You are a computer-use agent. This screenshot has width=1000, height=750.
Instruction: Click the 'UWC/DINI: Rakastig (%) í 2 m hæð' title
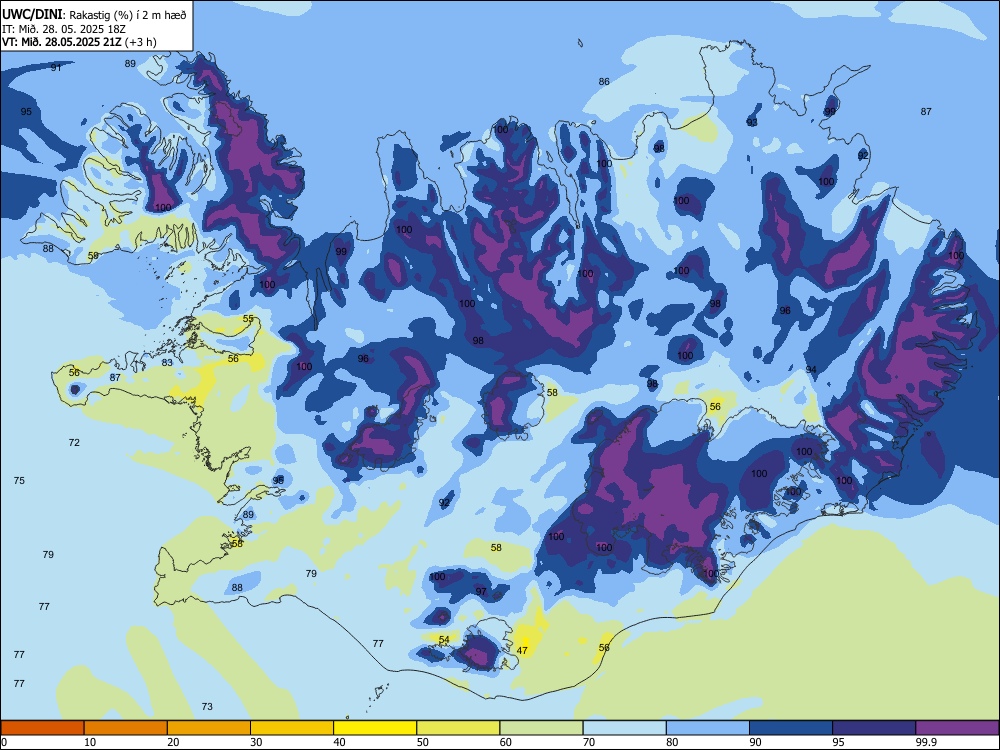click(x=94, y=15)
